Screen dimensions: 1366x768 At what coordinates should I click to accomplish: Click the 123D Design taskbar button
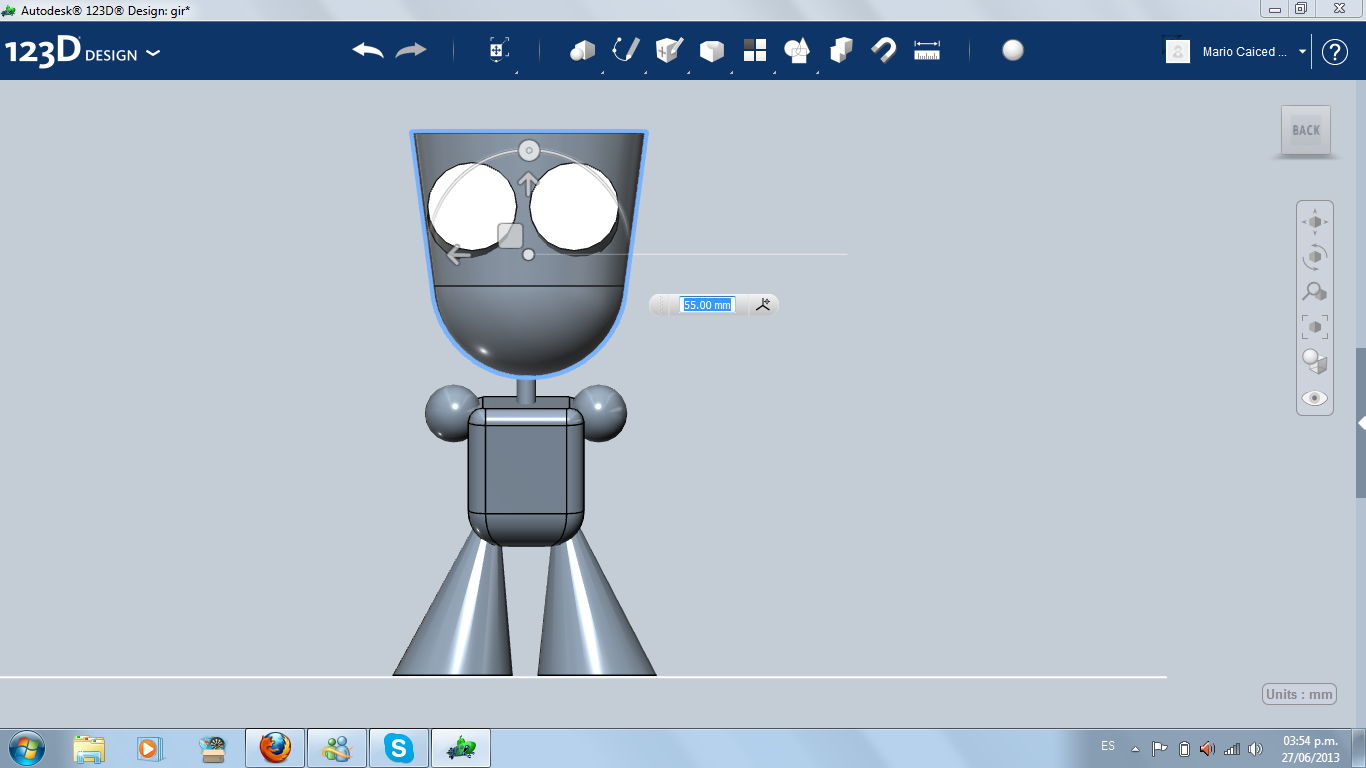pos(461,748)
